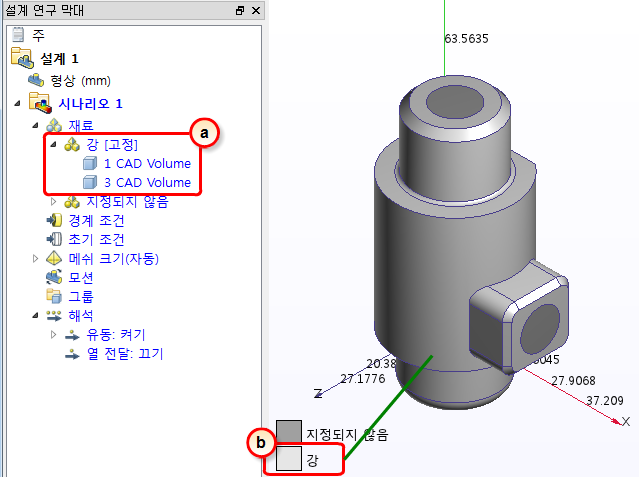Collapse the 강 [고정] node
Viewport: 639px width, 477px height.
(x=53, y=144)
